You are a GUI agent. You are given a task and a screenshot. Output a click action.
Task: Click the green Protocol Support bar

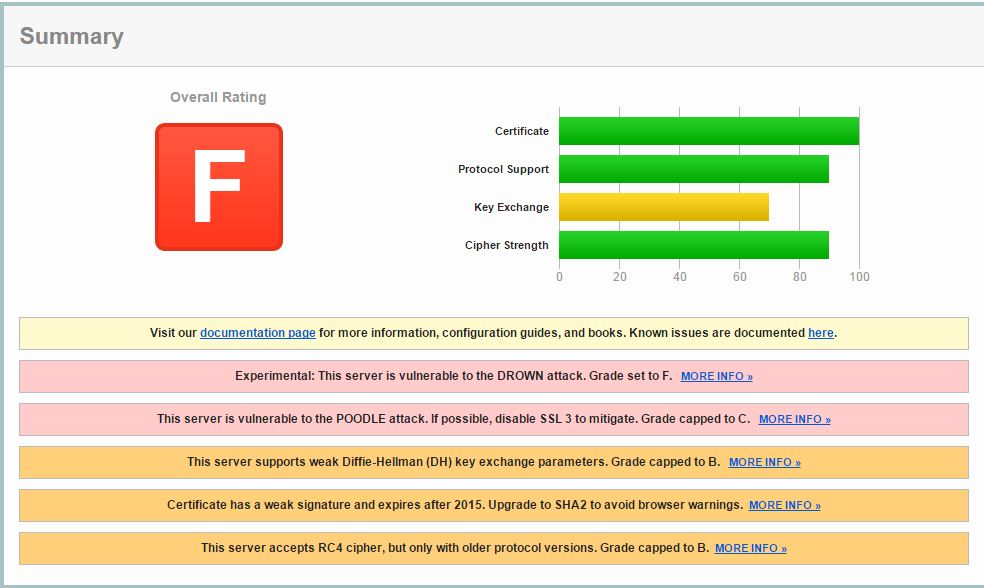(695, 169)
